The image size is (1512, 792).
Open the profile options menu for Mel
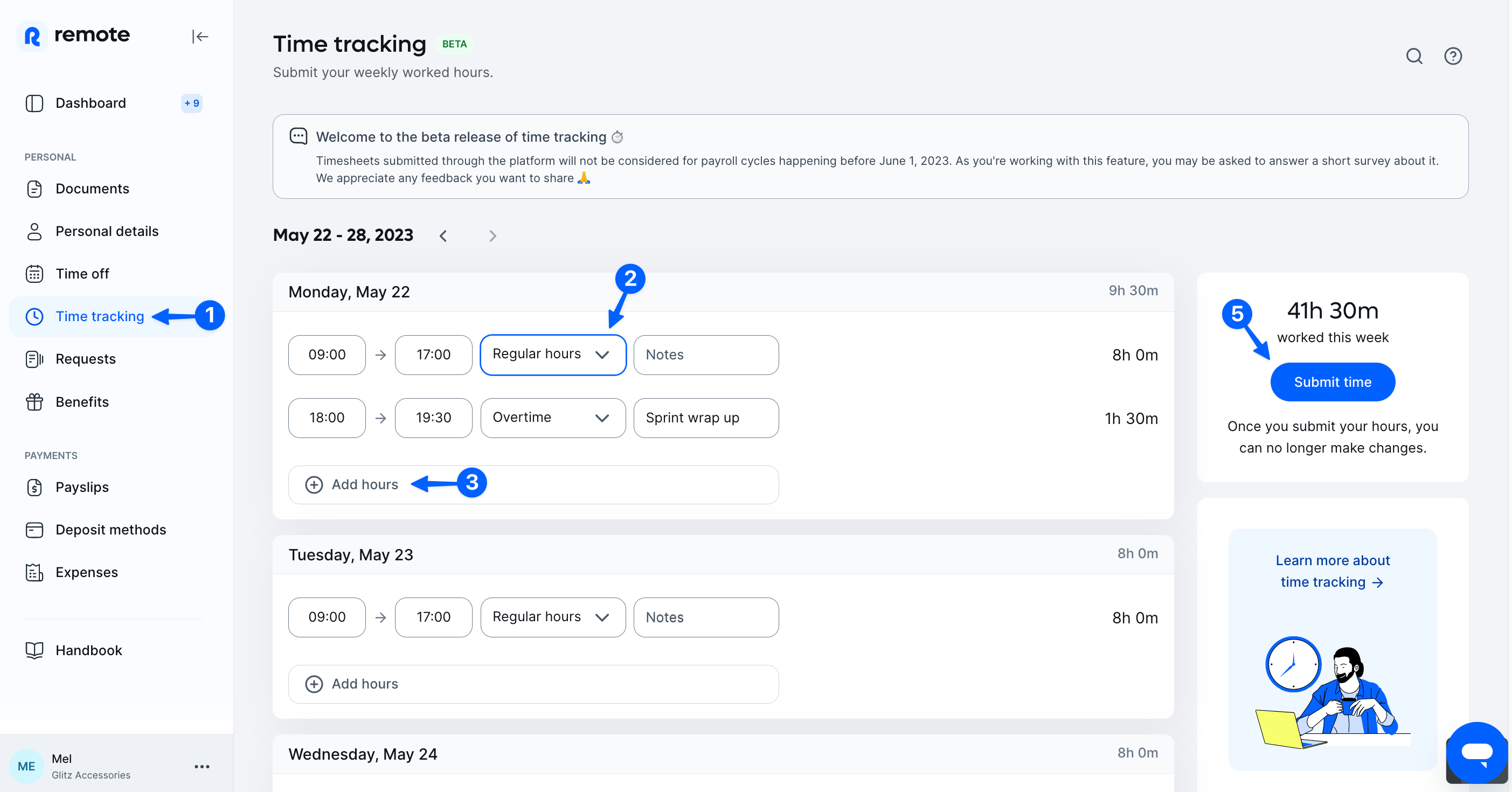click(202, 766)
